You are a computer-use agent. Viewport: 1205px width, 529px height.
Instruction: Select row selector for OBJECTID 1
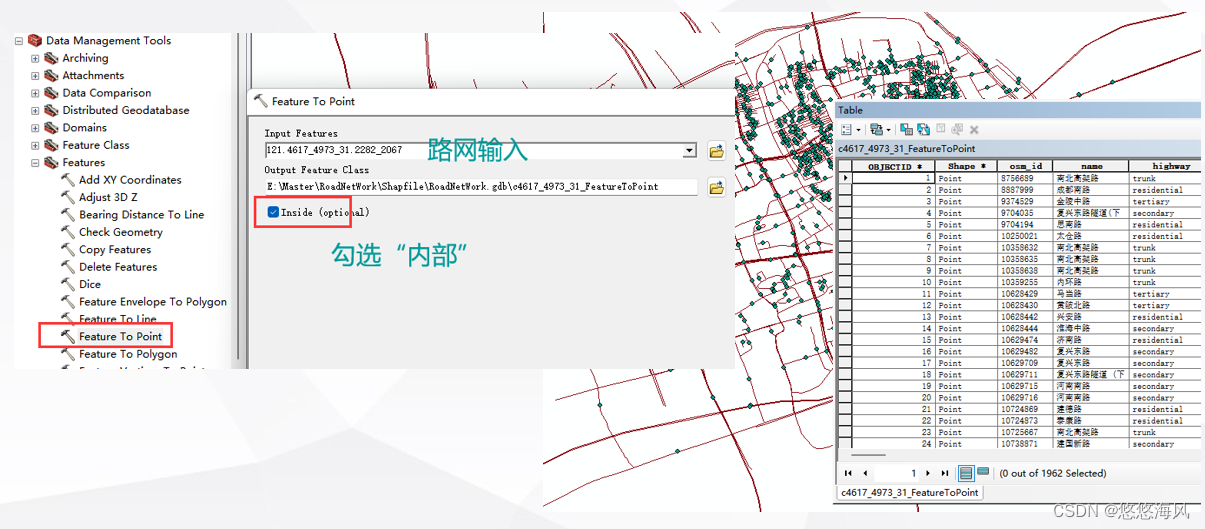pos(845,178)
